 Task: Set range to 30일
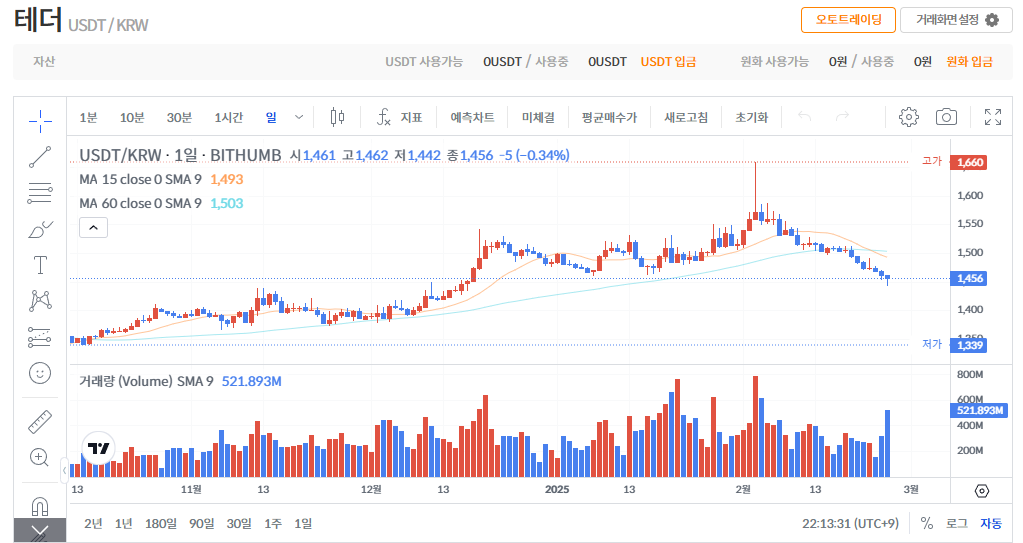click(239, 523)
